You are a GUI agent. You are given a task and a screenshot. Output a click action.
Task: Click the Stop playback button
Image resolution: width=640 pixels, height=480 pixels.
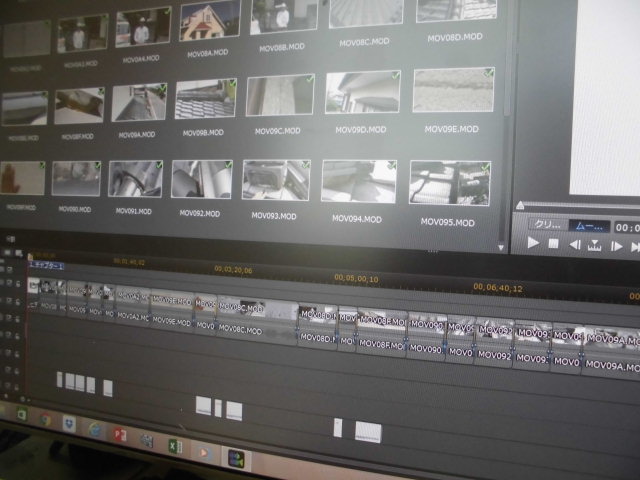[x=553, y=243]
